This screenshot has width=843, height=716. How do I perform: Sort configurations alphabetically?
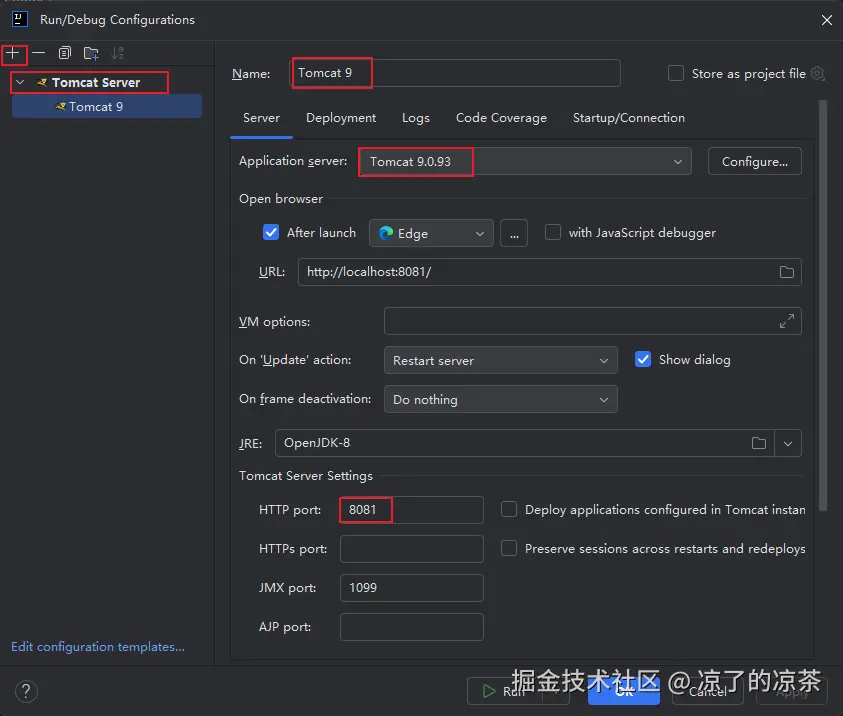pyautogui.click(x=117, y=53)
